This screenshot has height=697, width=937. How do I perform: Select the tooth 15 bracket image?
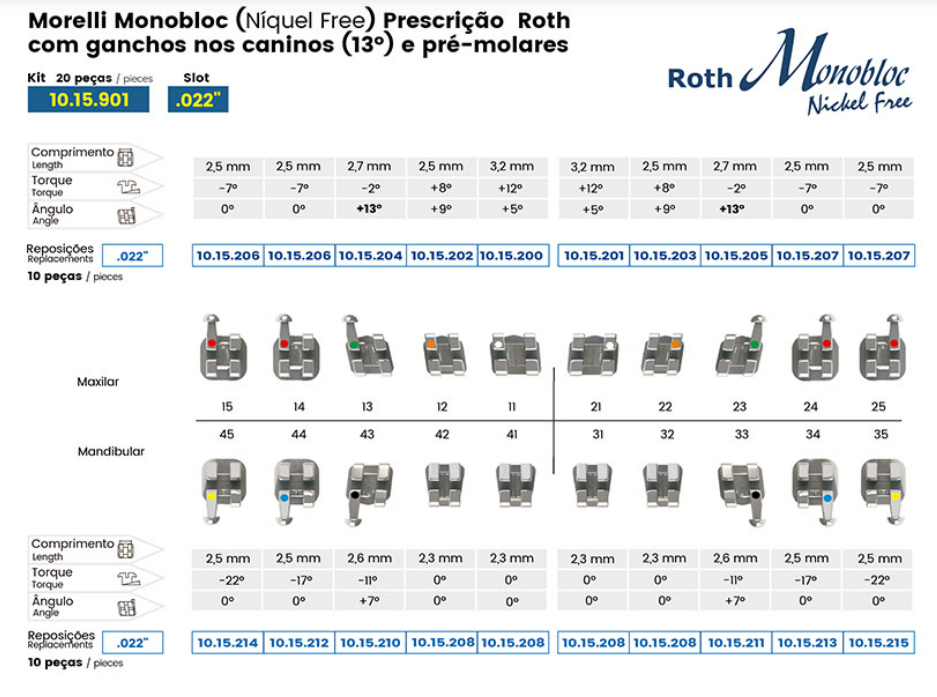coord(223,347)
